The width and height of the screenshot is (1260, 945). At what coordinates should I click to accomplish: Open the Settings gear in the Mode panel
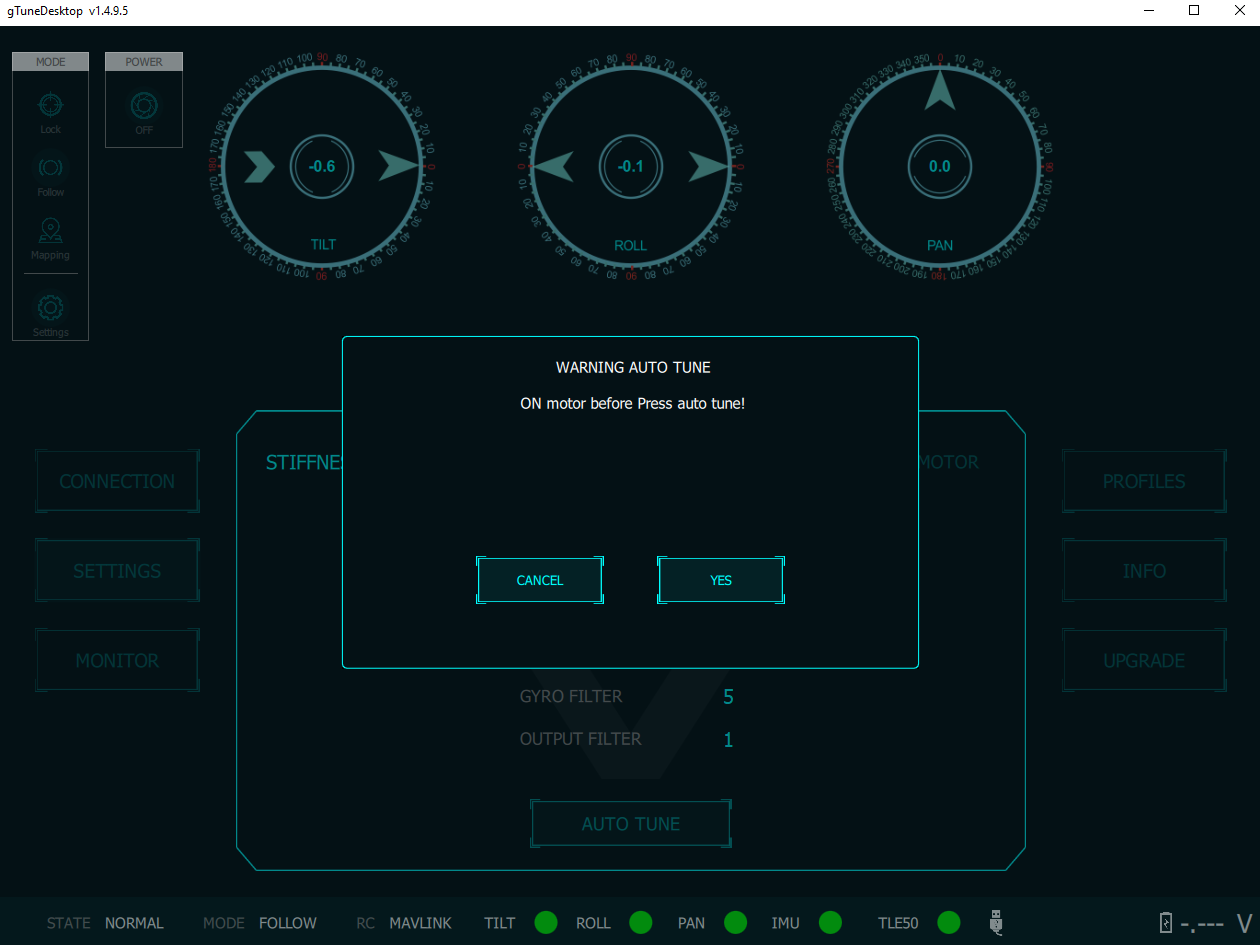click(50, 308)
